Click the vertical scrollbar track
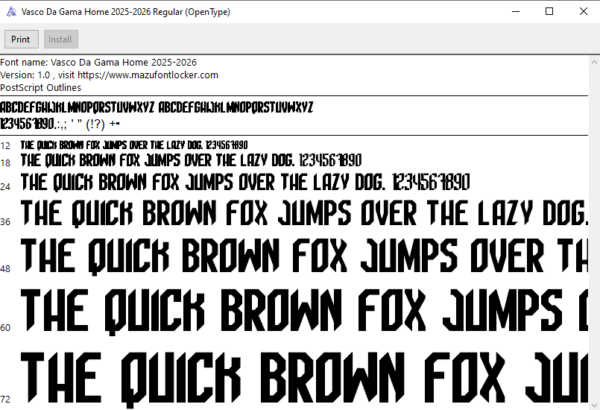Screen dimensions: 600x410 click(594, 233)
